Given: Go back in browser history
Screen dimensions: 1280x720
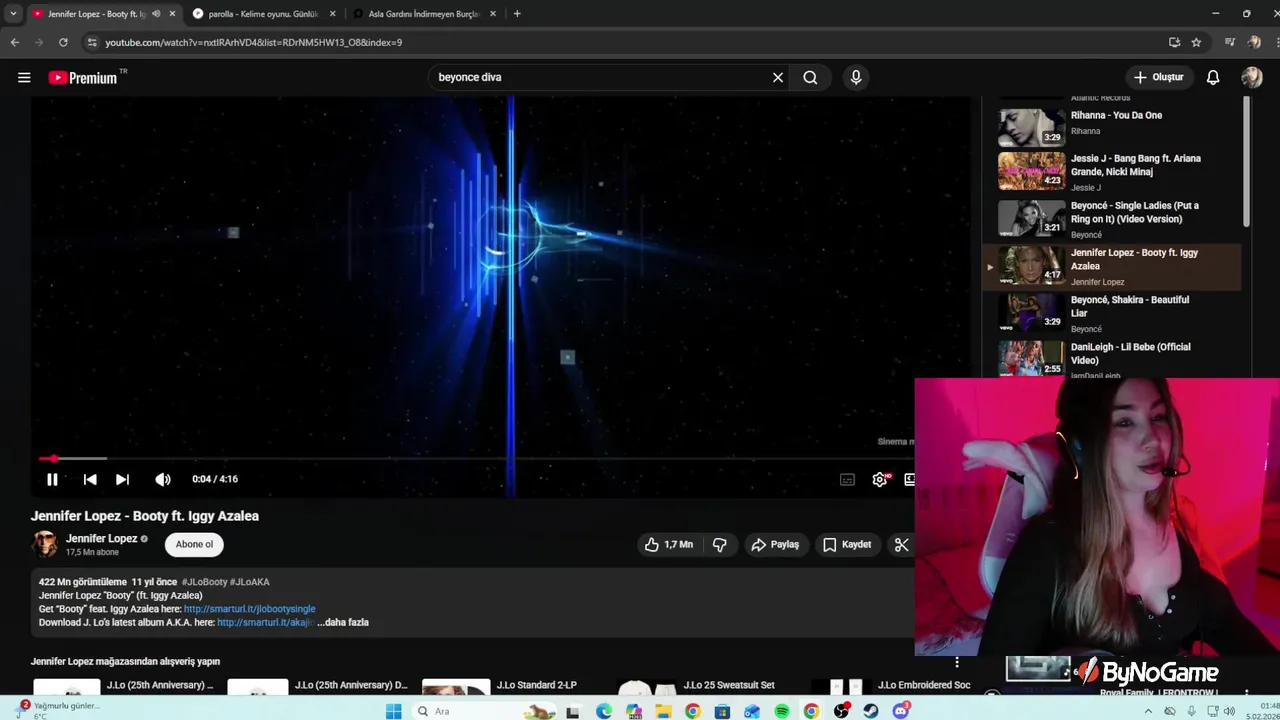Looking at the screenshot, I should coord(15,42).
